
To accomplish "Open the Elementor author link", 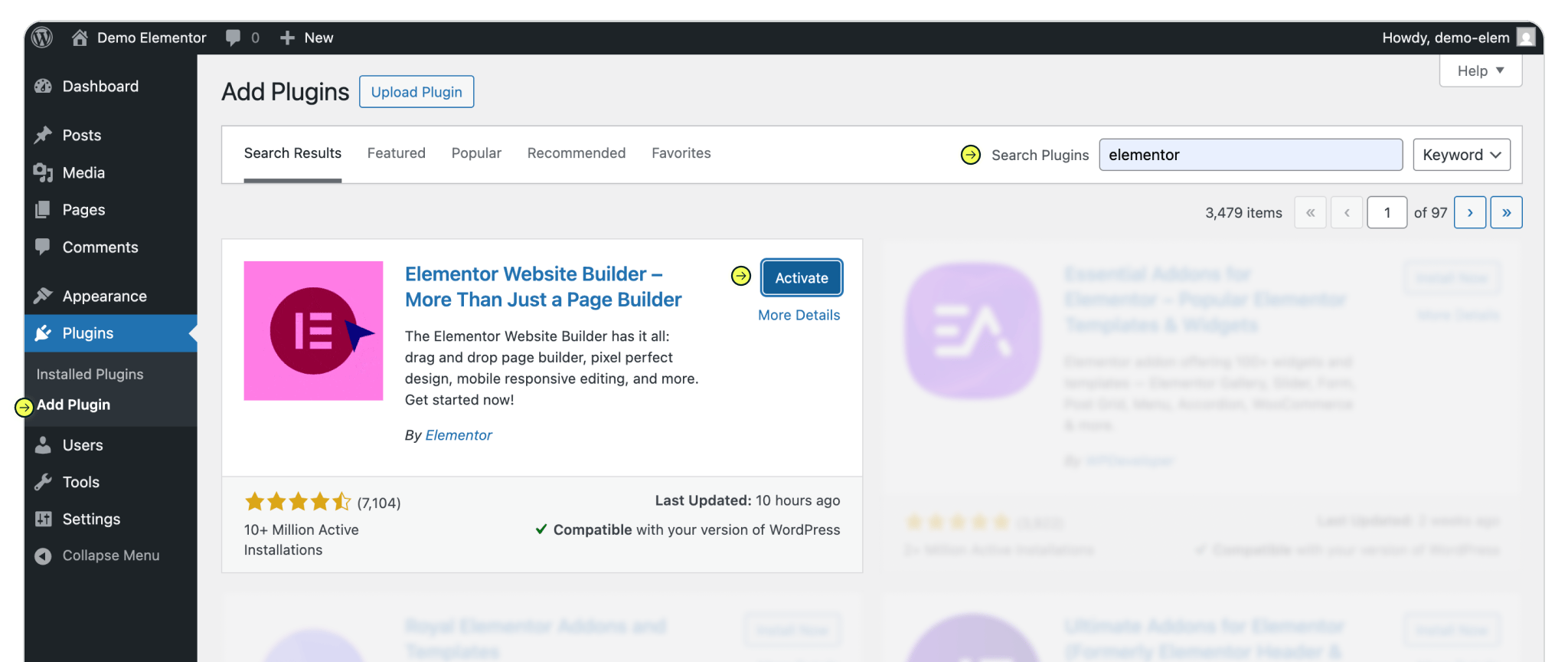I will pos(459,435).
